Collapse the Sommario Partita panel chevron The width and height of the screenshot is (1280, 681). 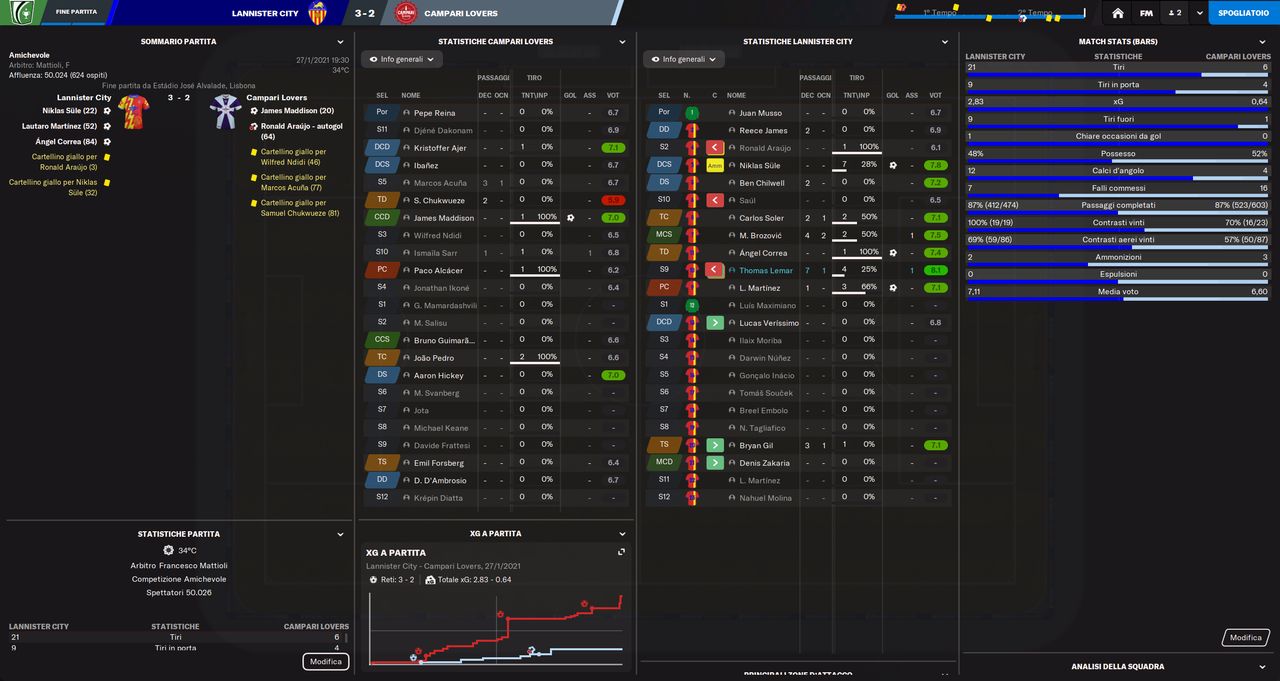tap(341, 42)
